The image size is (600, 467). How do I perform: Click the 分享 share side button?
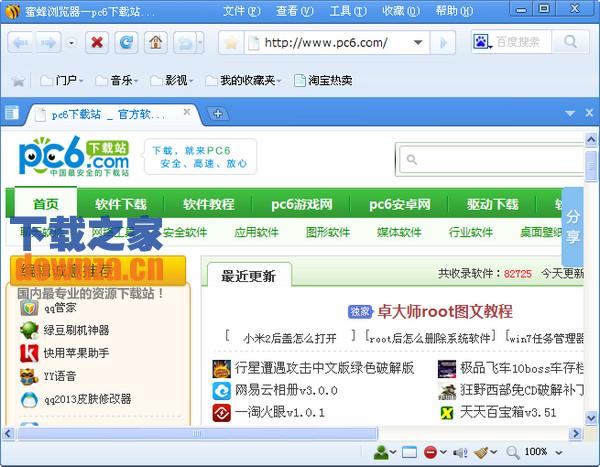tap(572, 227)
